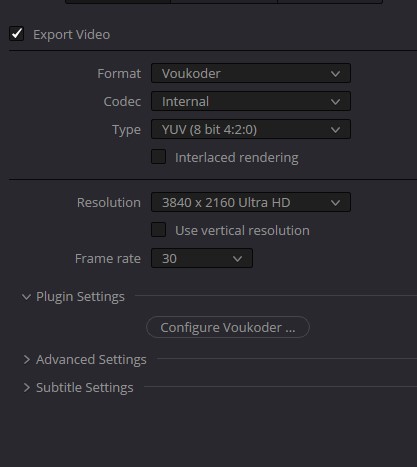Open the Frame rate dropdown set to 30

202,258
